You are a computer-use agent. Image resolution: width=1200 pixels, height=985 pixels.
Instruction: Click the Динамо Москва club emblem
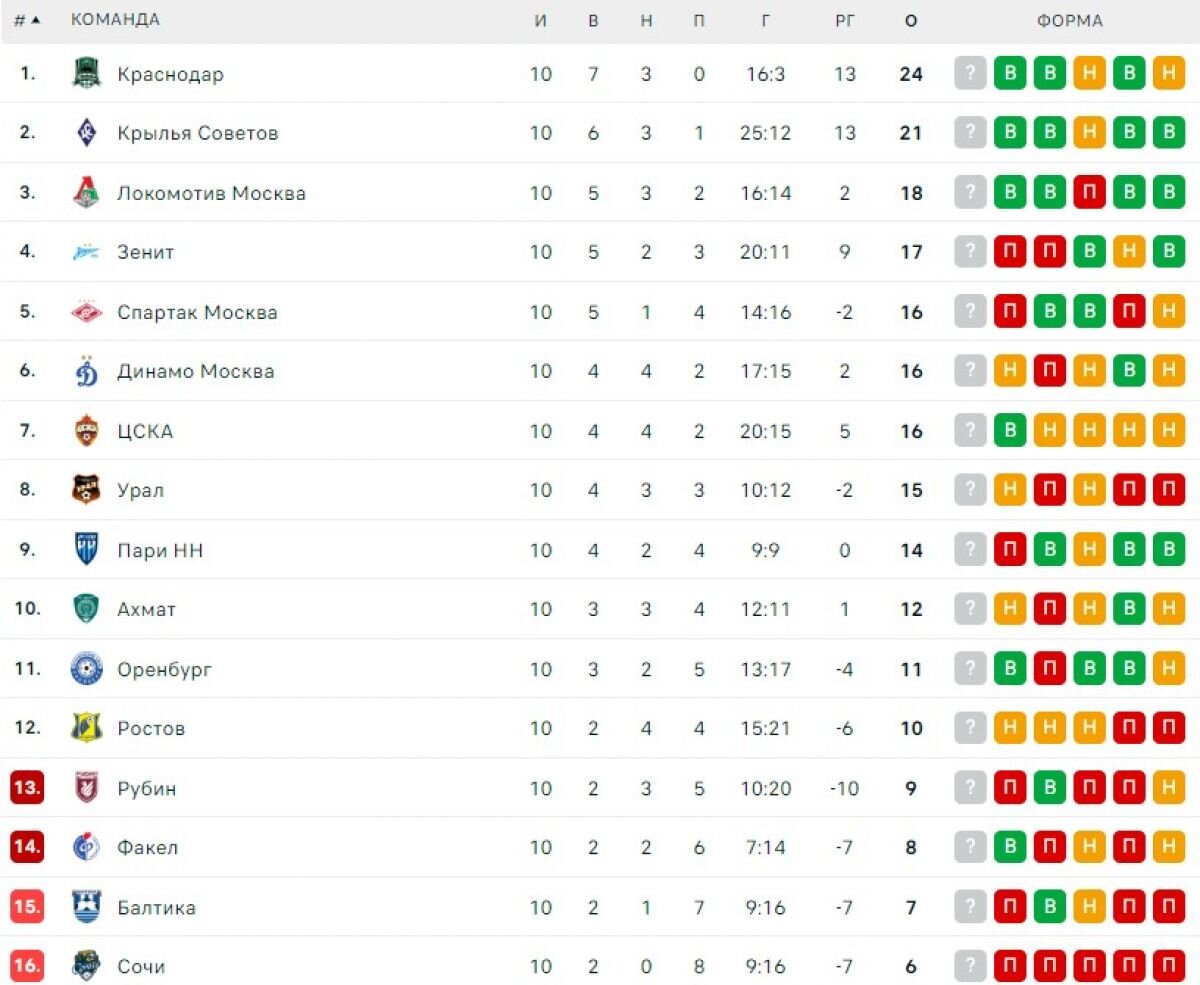[x=87, y=371]
